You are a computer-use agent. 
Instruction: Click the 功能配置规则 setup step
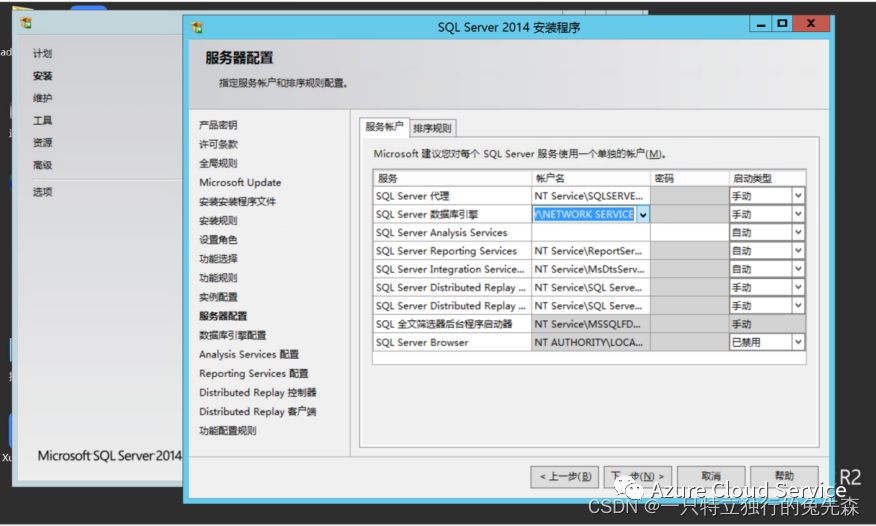[228, 431]
